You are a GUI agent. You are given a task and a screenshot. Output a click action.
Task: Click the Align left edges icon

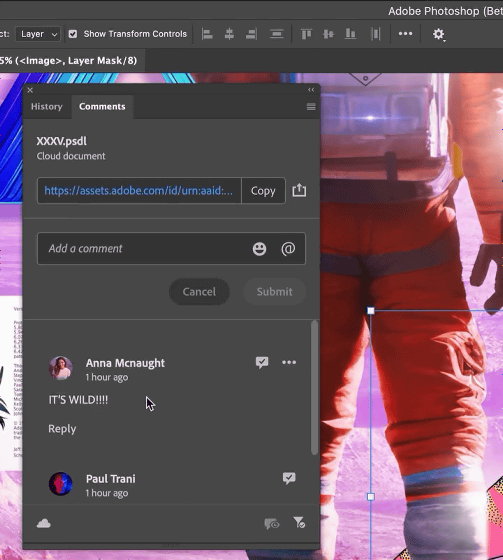point(207,34)
